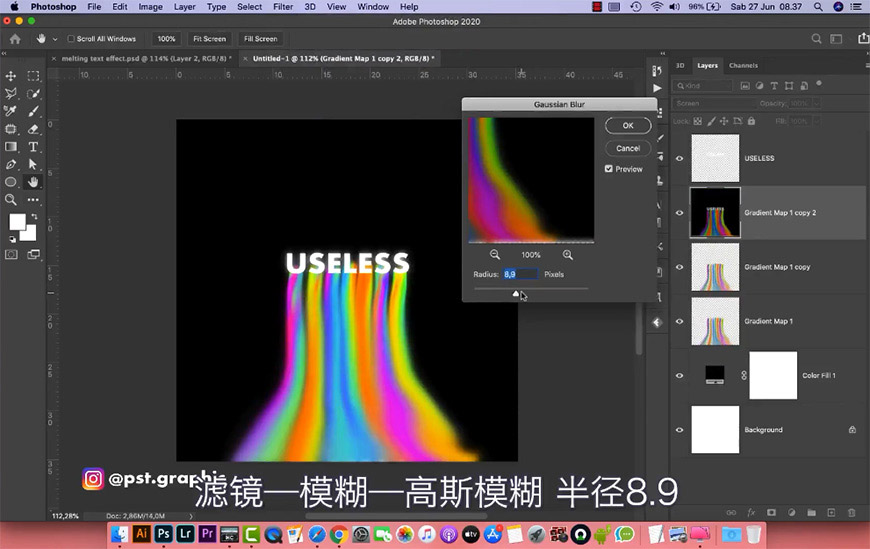Viewport: 870px width, 549px height.
Task: Select the Rectangular Marquee tool
Action: (33, 76)
